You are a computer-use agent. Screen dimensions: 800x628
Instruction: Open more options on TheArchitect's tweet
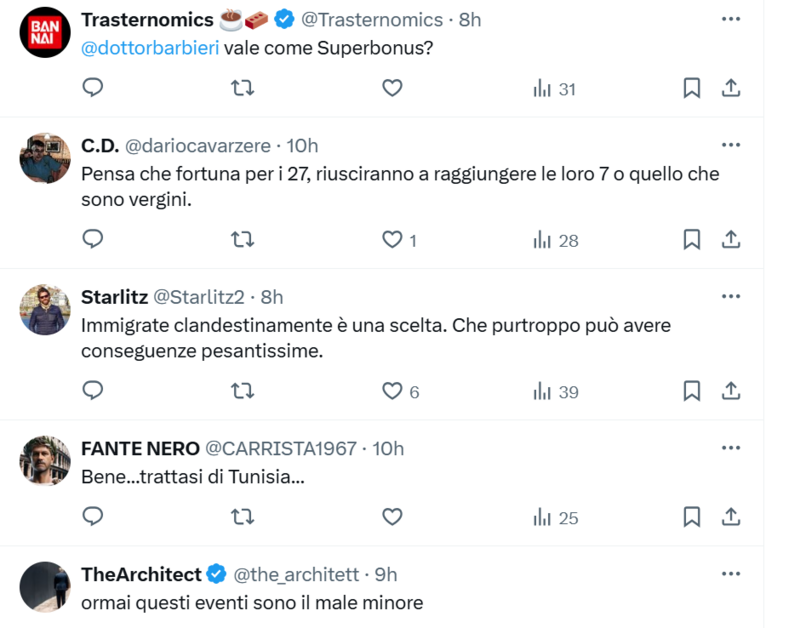click(x=731, y=574)
